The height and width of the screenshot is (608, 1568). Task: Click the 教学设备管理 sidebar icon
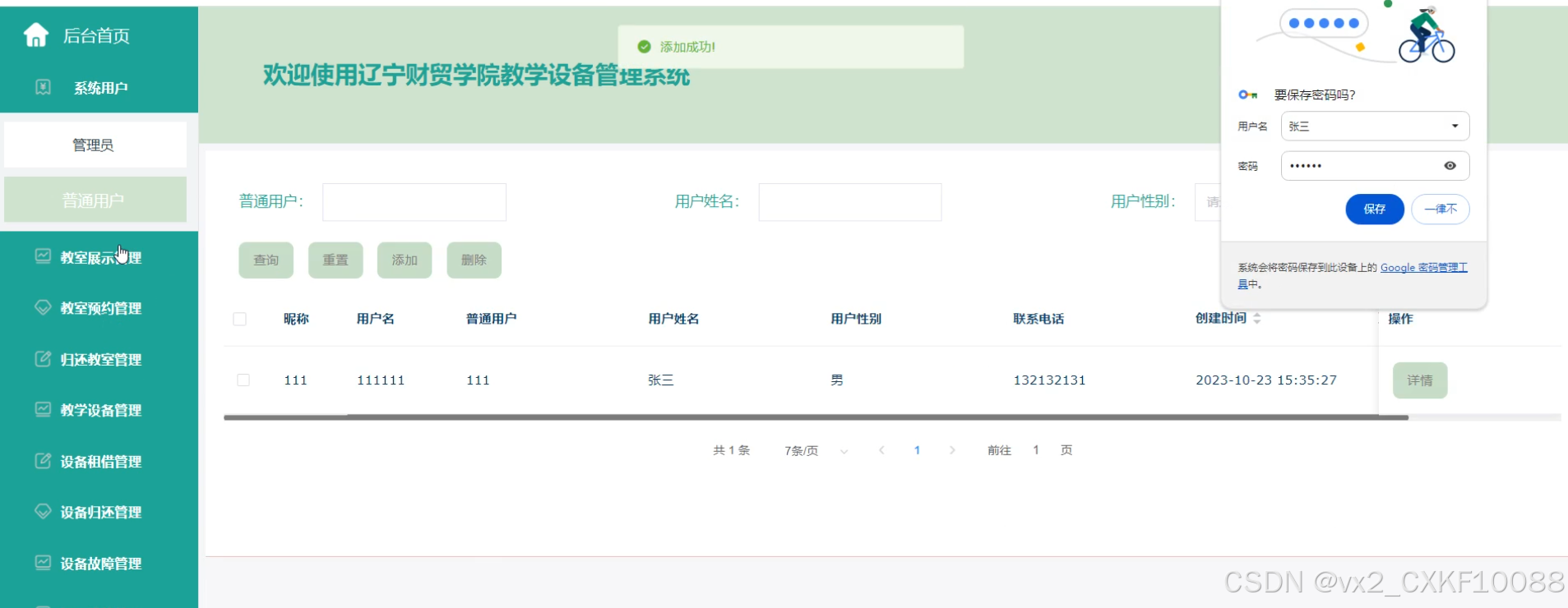point(43,409)
